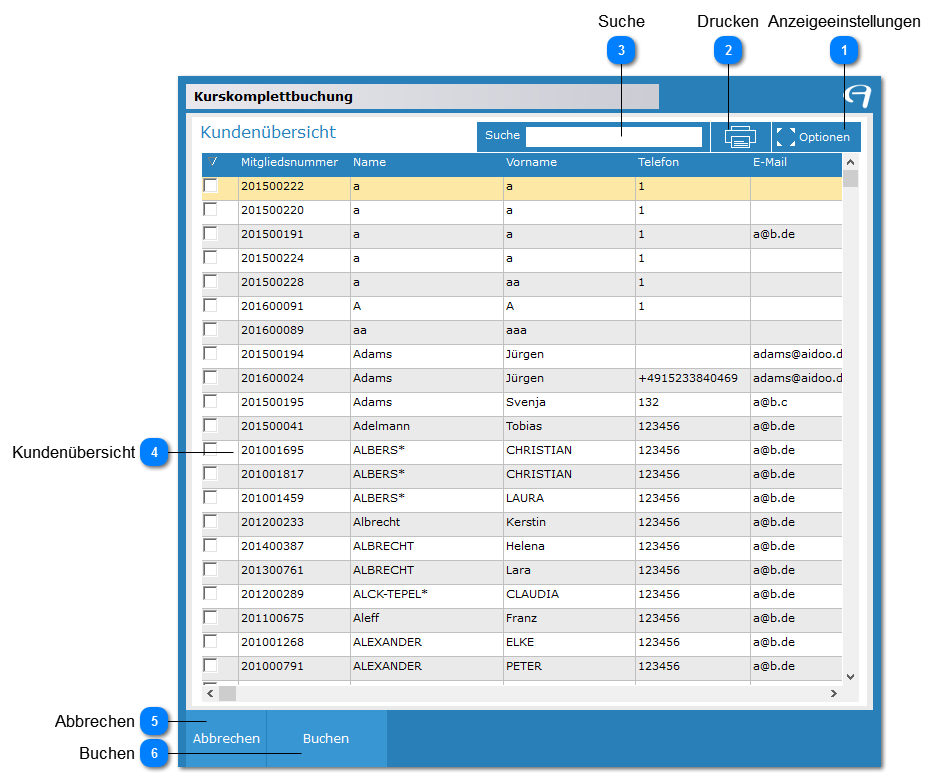This screenshot has width=937, height=779.
Task: Focus the Suche search field
Action: click(614, 137)
